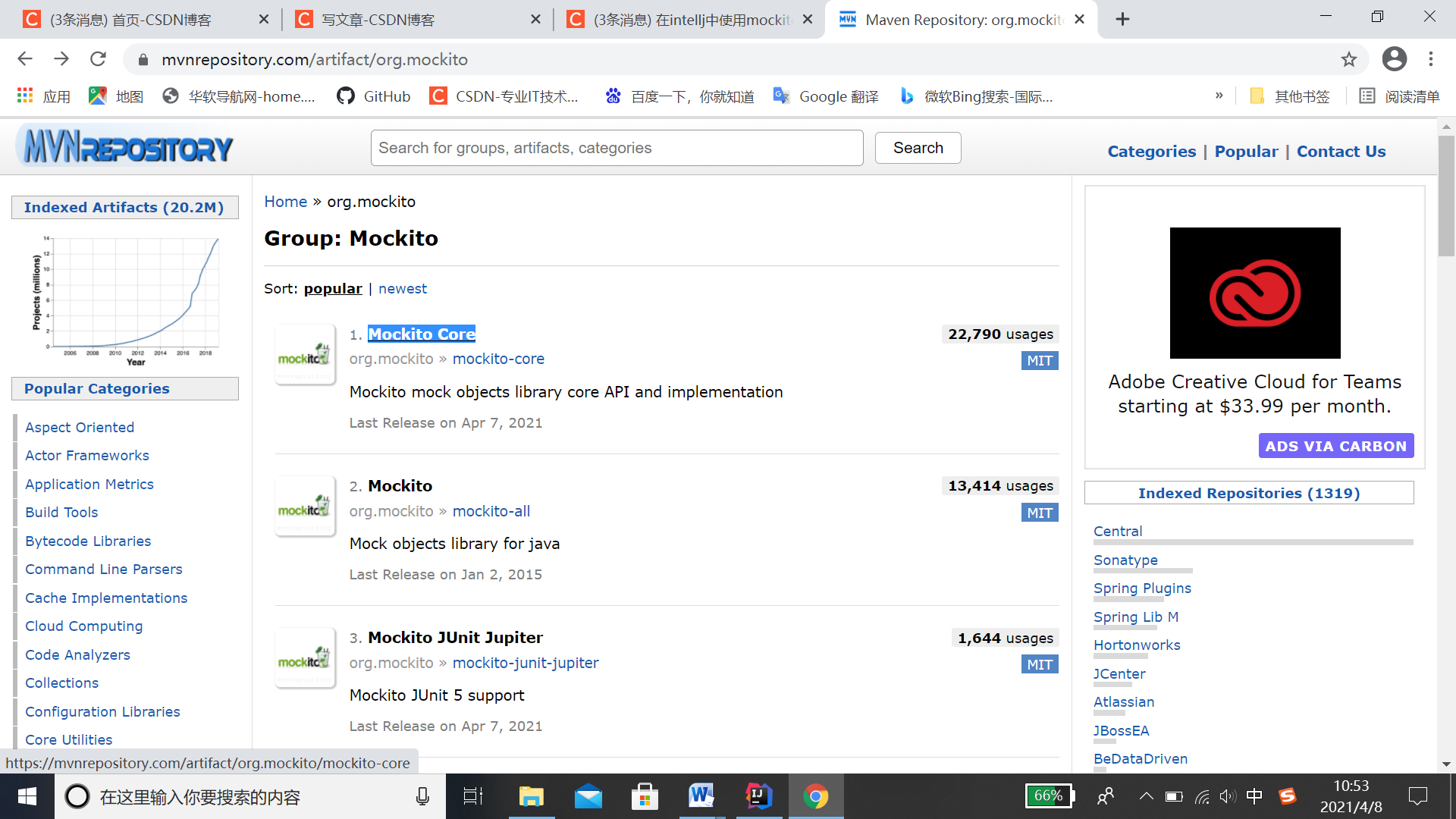Click the page's vertical scrollbar thumb

1446,197
